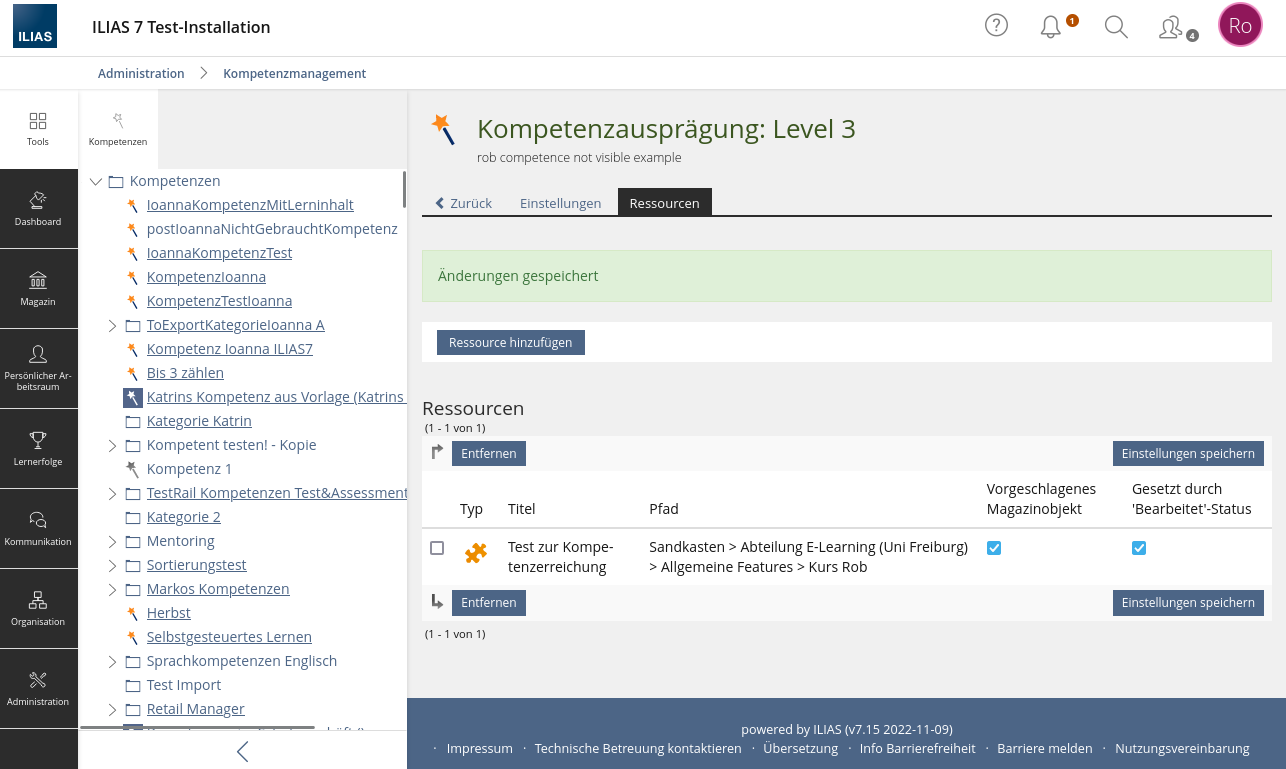Screen dimensions: 1286x769
Task: Uncheck the Vorgeschlagenes Magazinobjekt checkbox
Action: (x=994, y=548)
